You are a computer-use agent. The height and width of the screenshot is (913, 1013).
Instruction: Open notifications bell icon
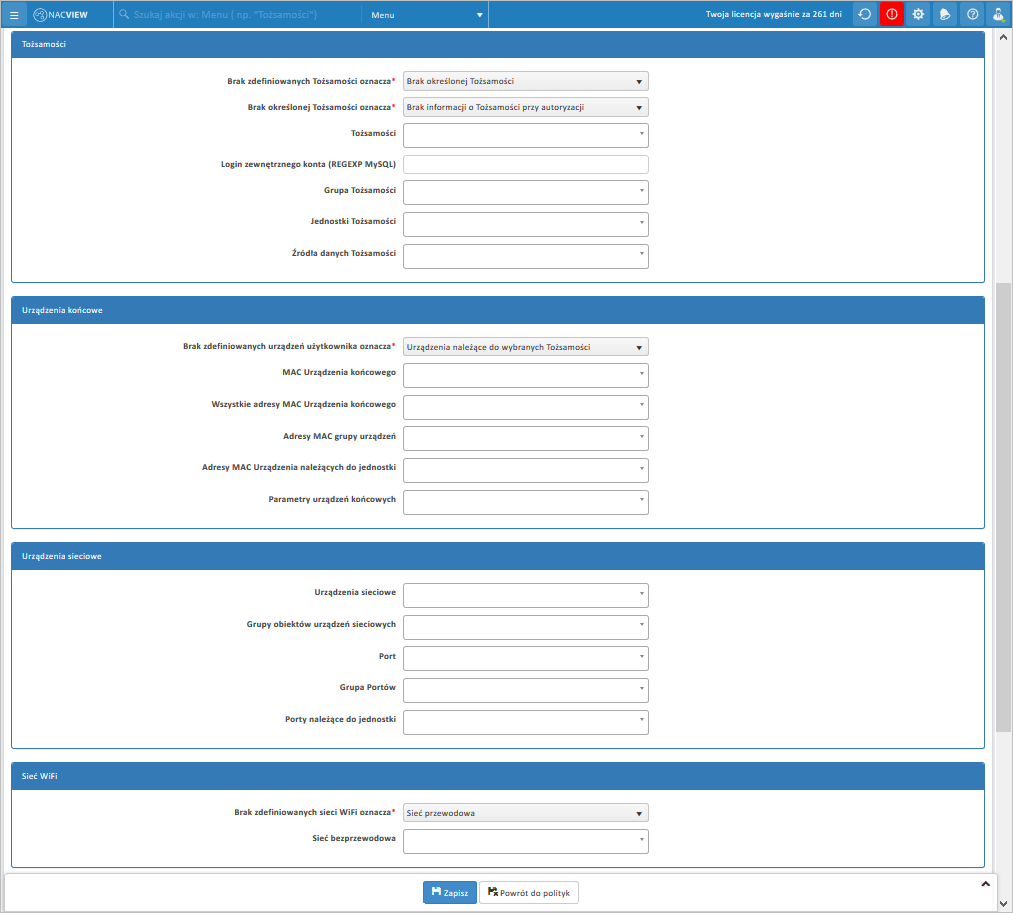click(x=945, y=14)
